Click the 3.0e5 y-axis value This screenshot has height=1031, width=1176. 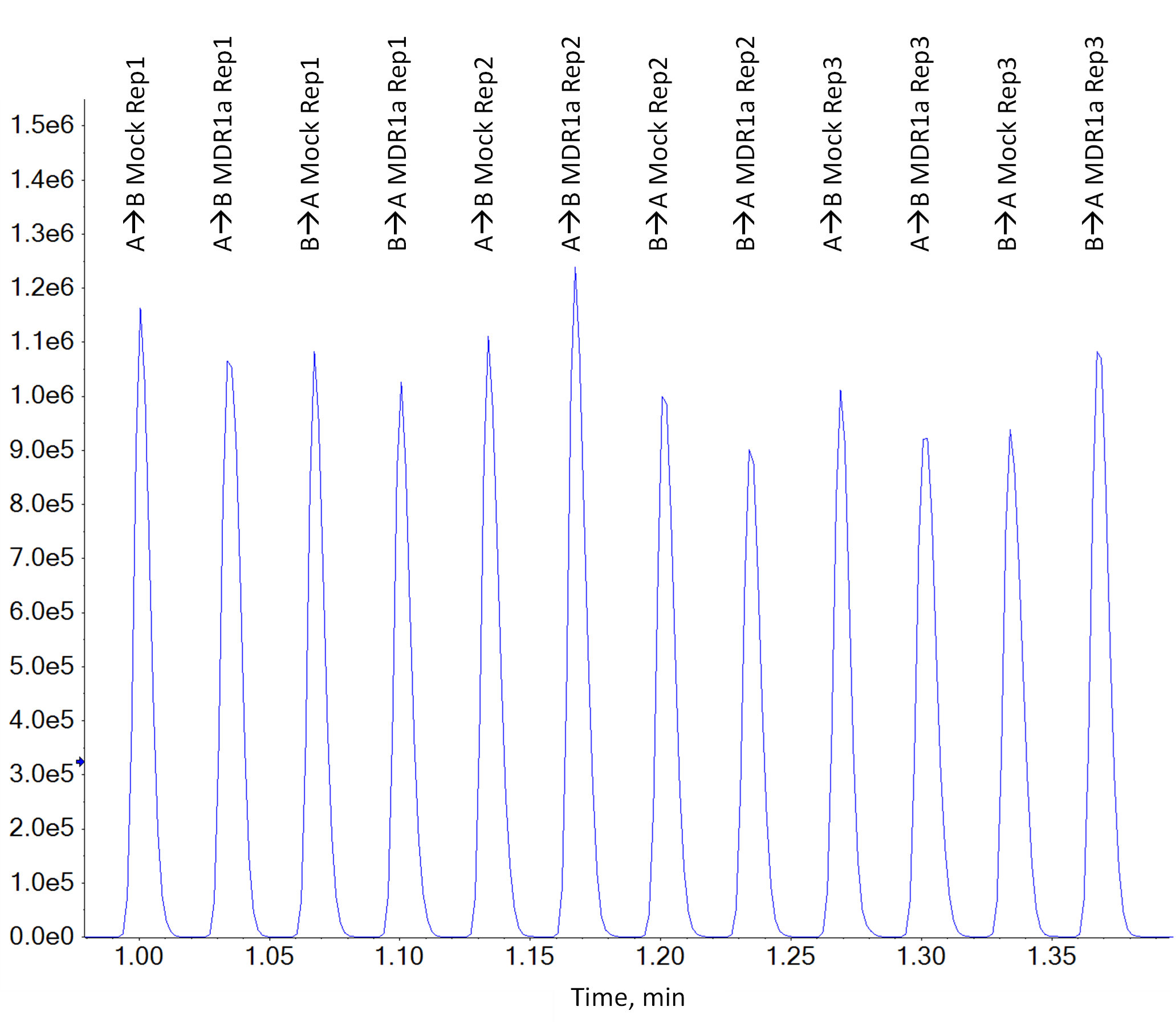(x=42, y=774)
